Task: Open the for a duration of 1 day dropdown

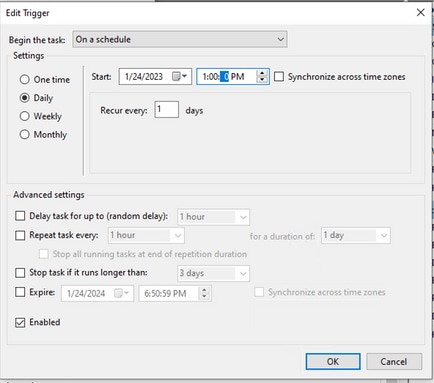Action: (356, 236)
